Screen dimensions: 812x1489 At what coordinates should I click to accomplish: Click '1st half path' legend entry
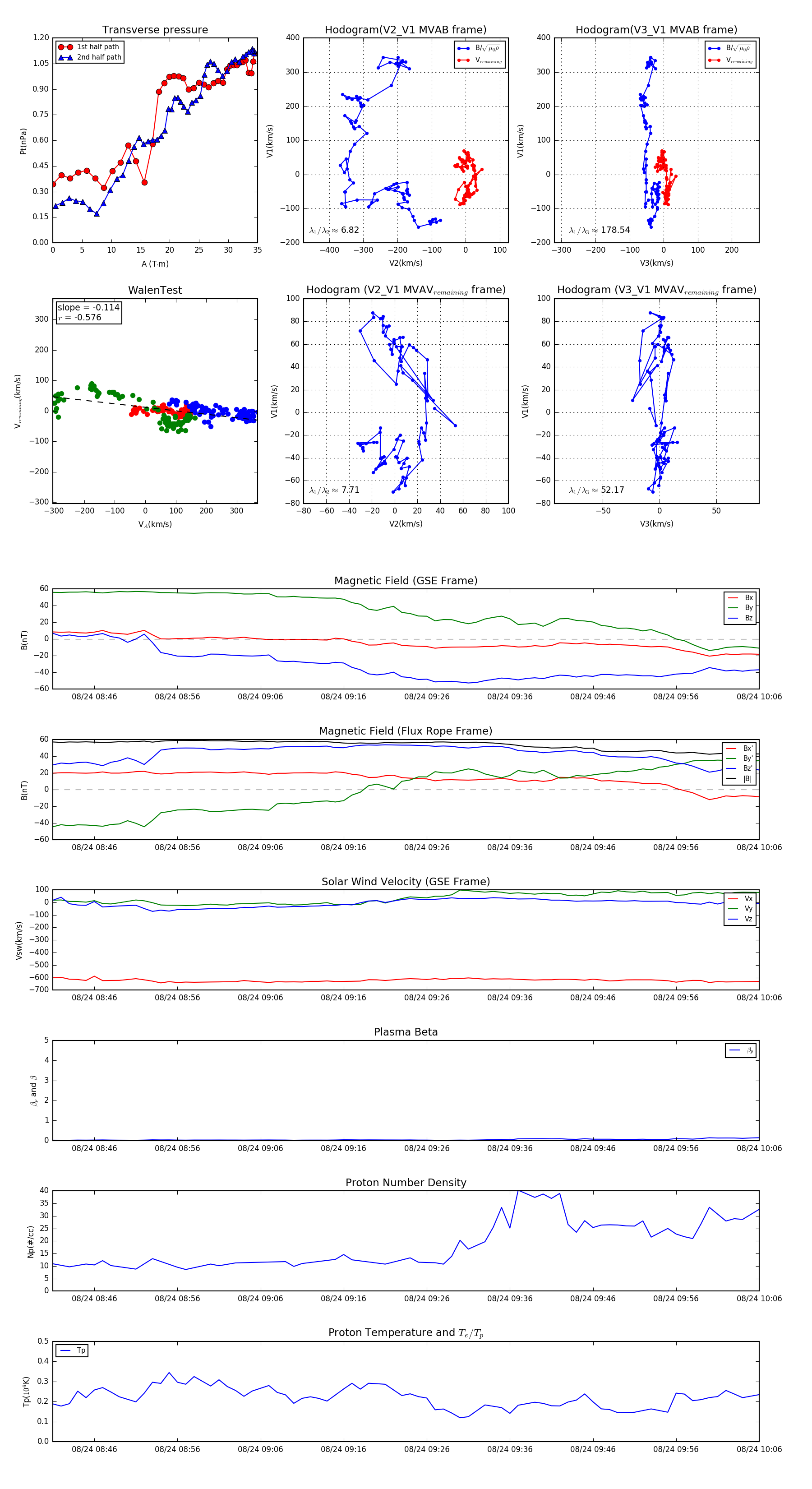pyautogui.click(x=89, y=47)
